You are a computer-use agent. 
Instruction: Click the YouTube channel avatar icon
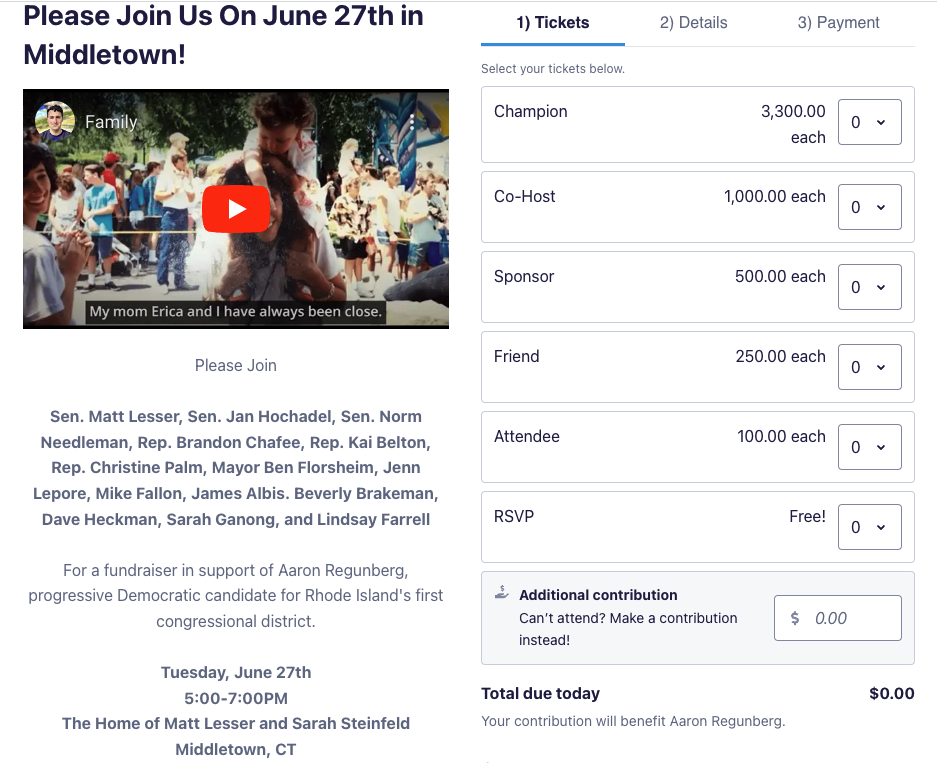[55, 122]
